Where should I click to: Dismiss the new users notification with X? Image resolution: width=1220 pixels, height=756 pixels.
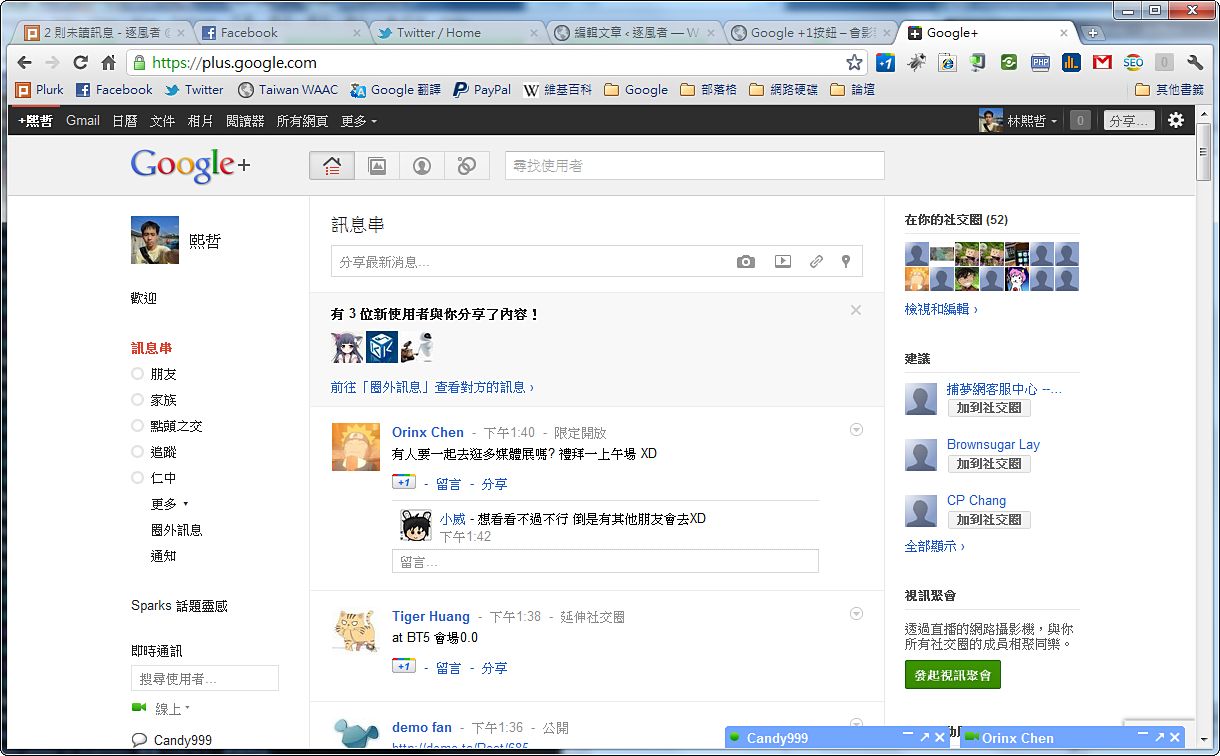tap(856, 310)
